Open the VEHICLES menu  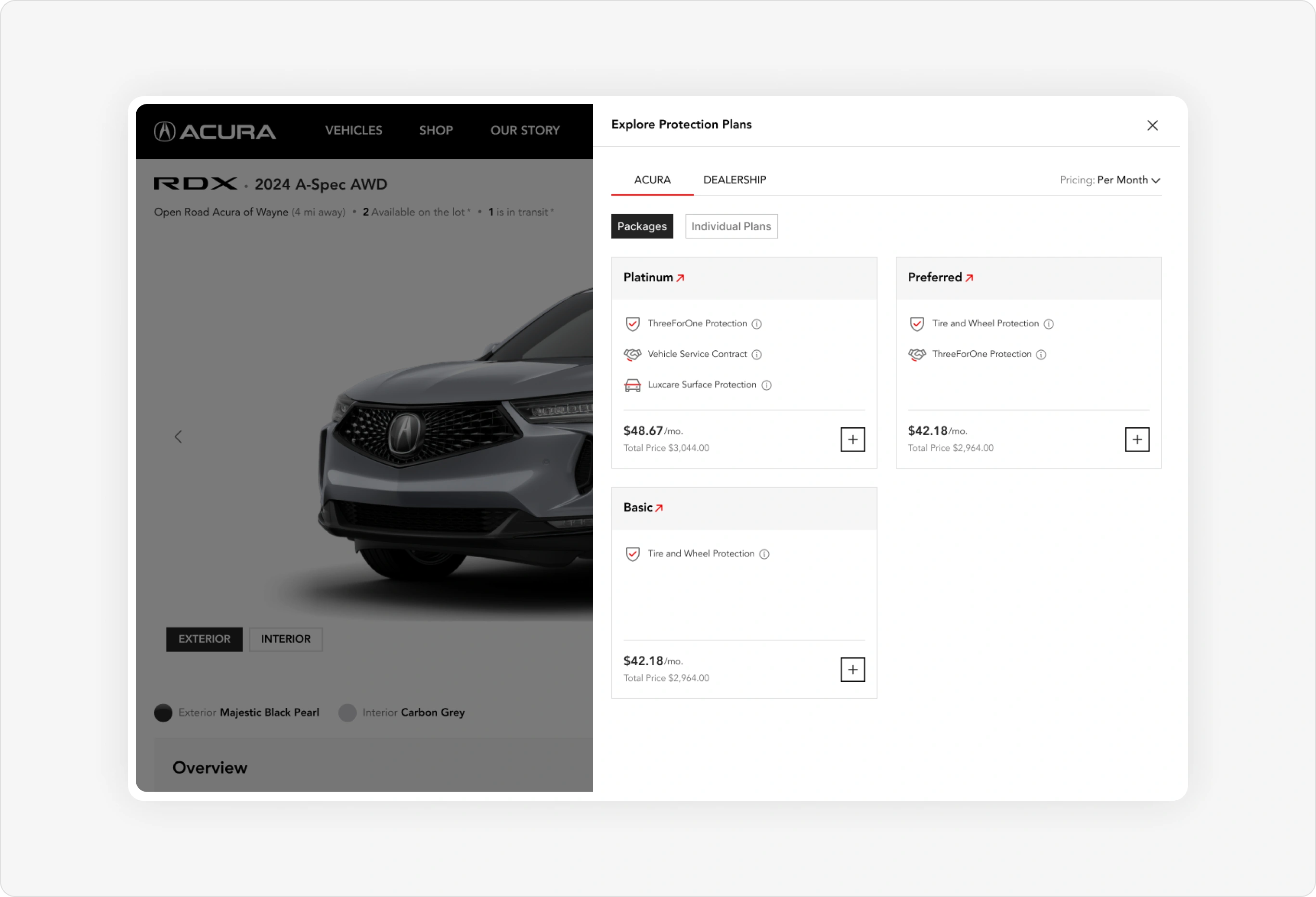coord(353,130)
